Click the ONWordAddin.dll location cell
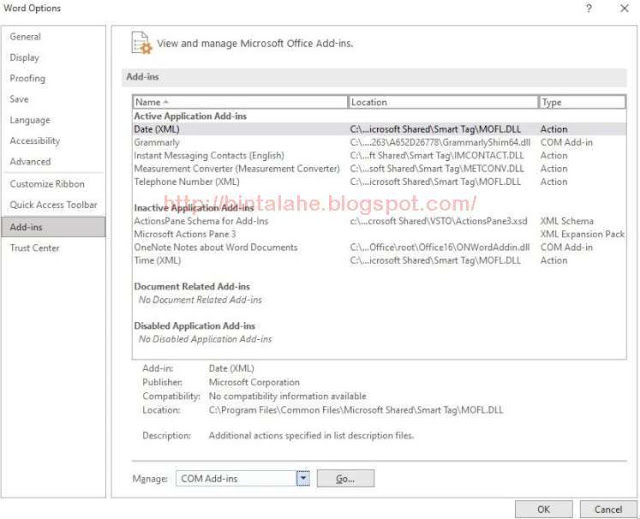This screenshot has width=640, height=519. [x=440, y=247]
